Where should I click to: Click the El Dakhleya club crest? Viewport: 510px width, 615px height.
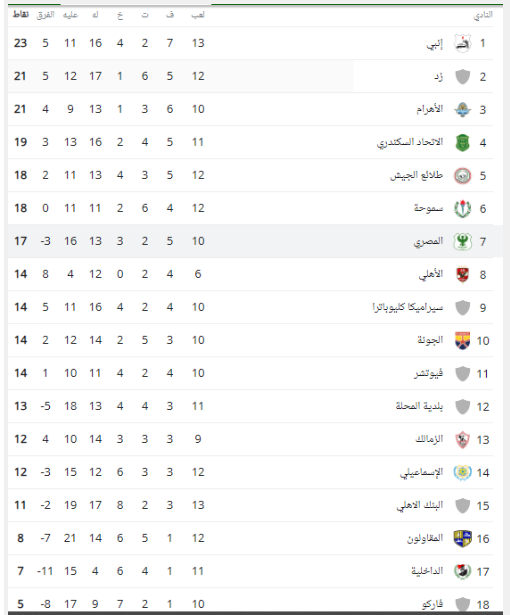click(463, 571)
